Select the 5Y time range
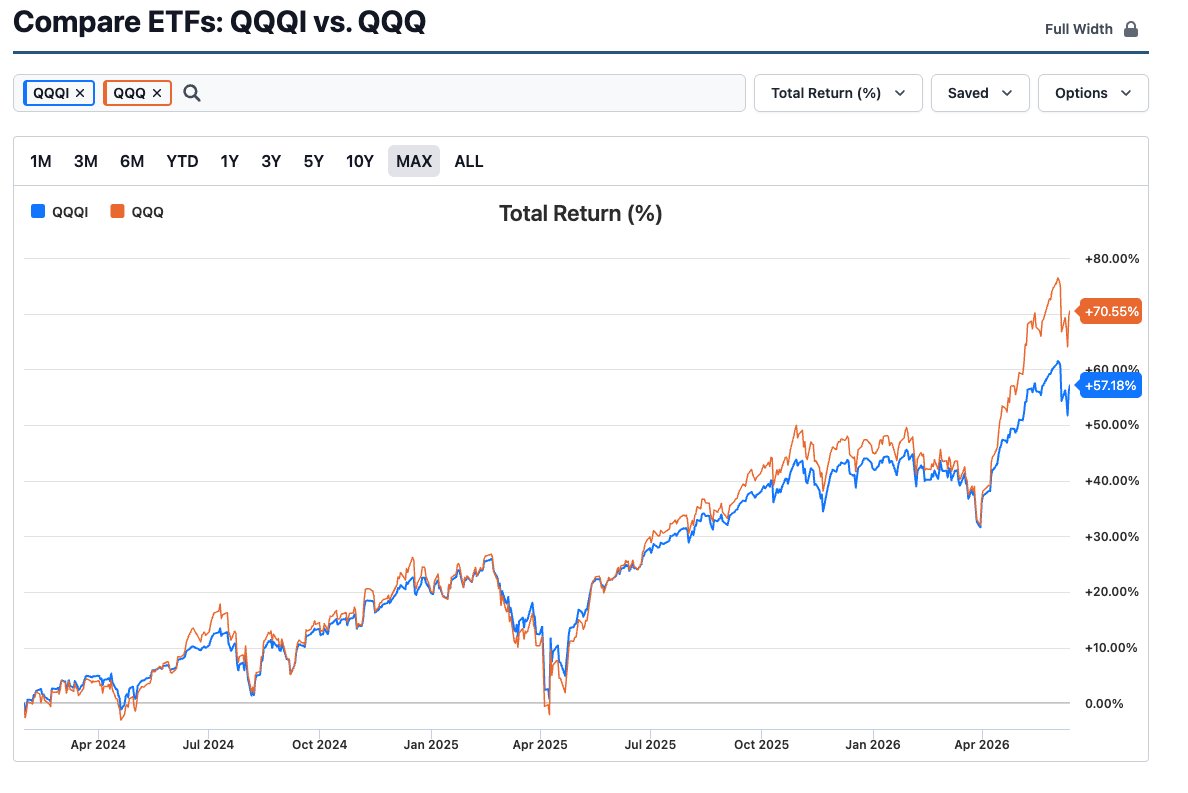Viewport: 1188px width, 793px height. coord(314,161)
